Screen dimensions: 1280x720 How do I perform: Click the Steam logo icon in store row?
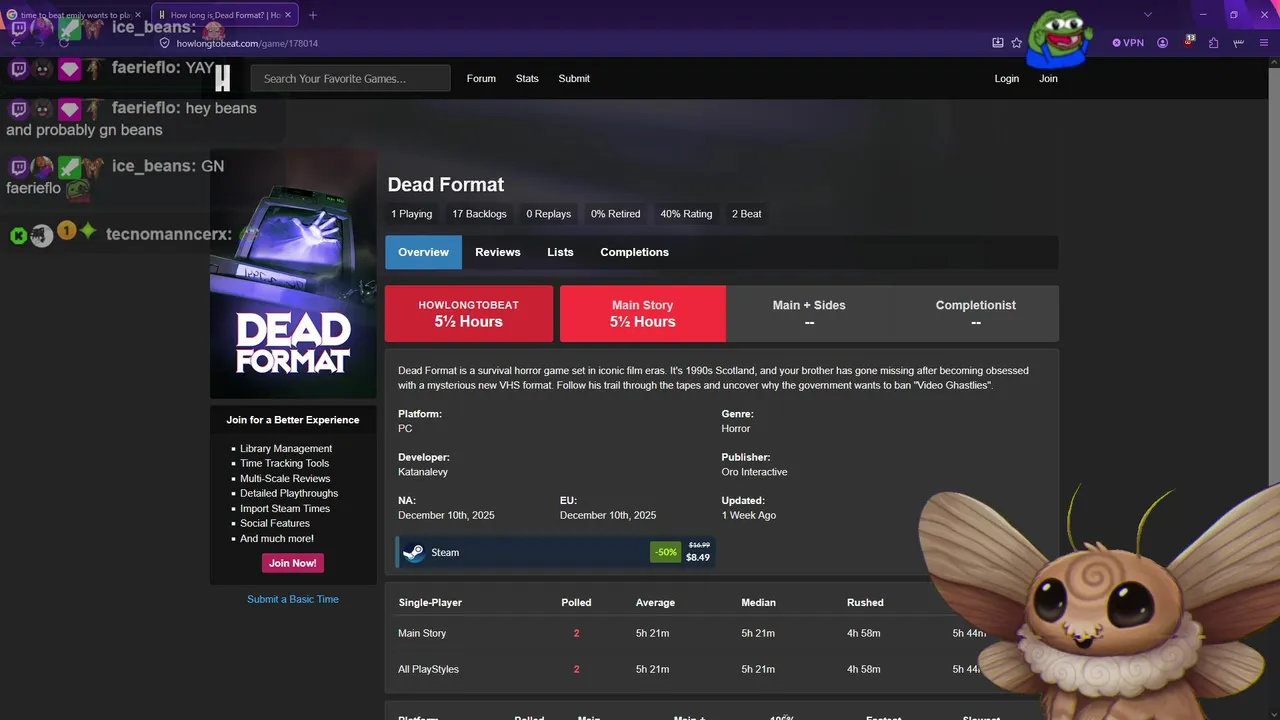pos(413,552)
